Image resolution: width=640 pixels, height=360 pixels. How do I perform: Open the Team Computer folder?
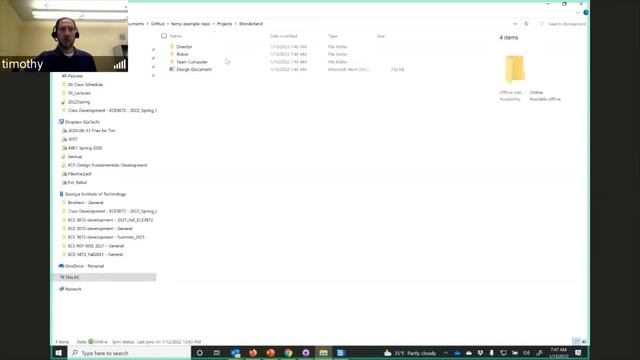192,62
